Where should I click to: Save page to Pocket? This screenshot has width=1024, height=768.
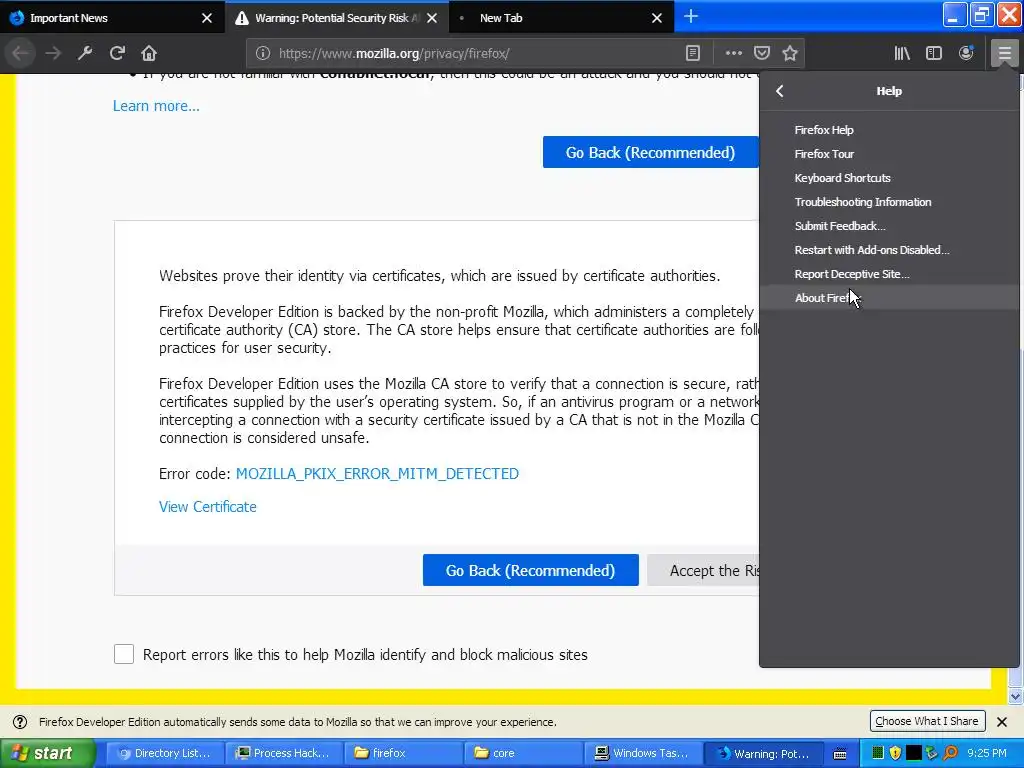(x=761, y=54)
